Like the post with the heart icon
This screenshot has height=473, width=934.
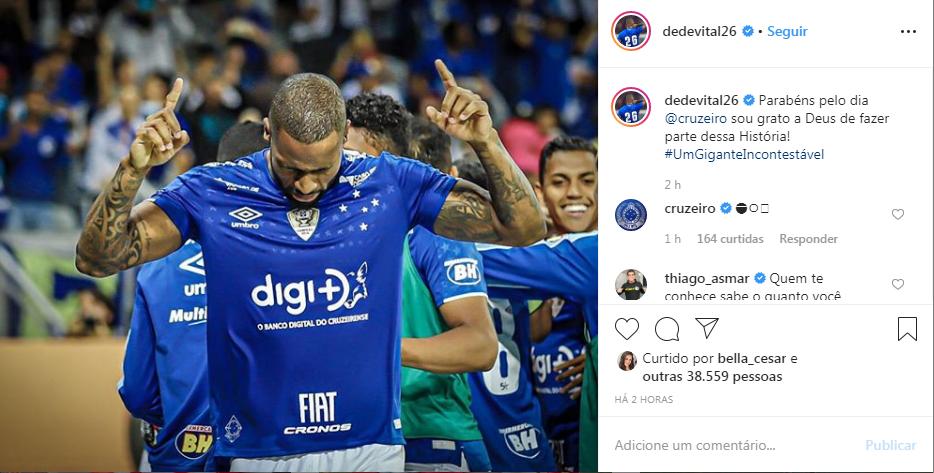tap(627, 329)
